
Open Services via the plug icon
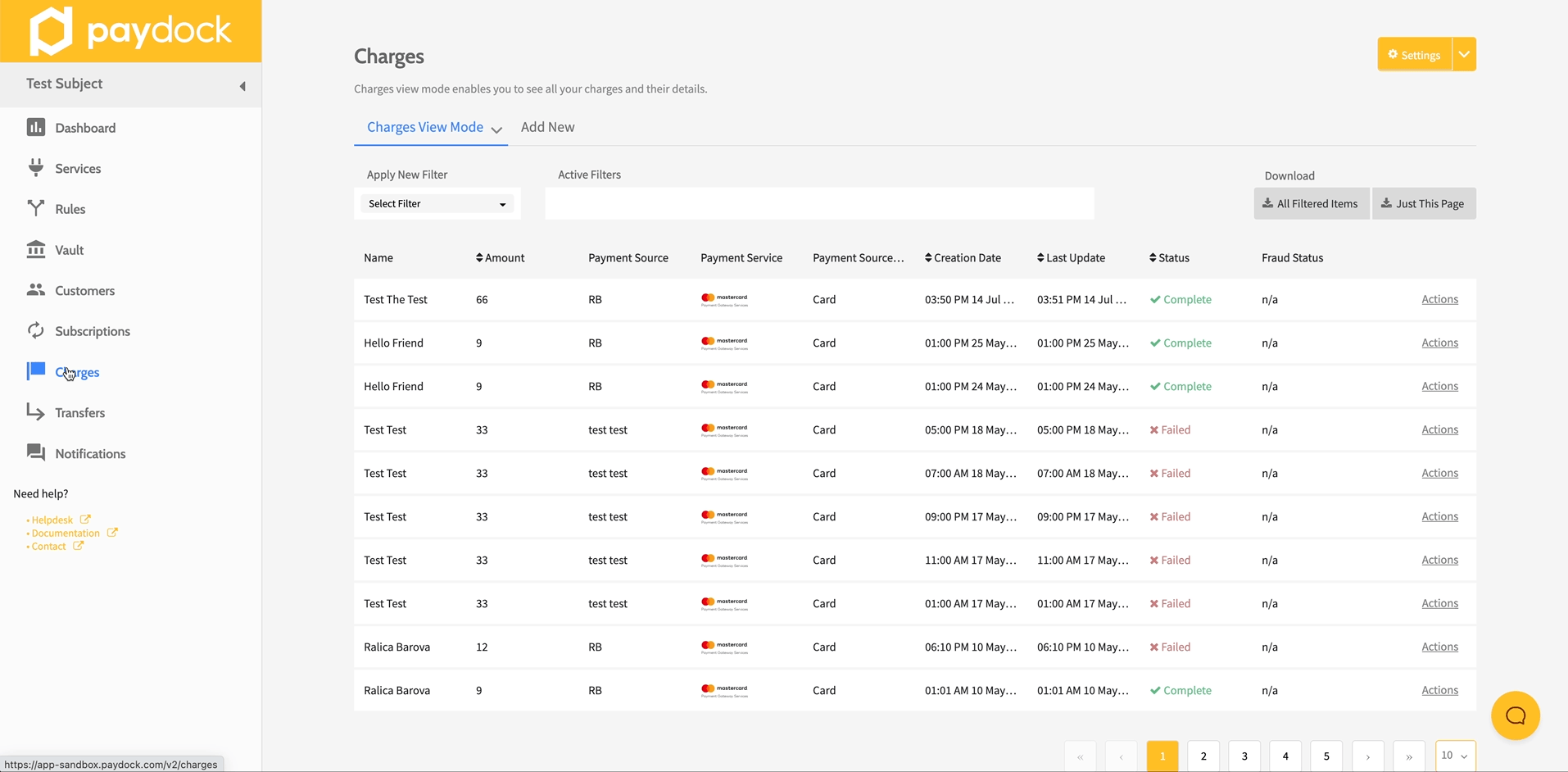(35, 168)
